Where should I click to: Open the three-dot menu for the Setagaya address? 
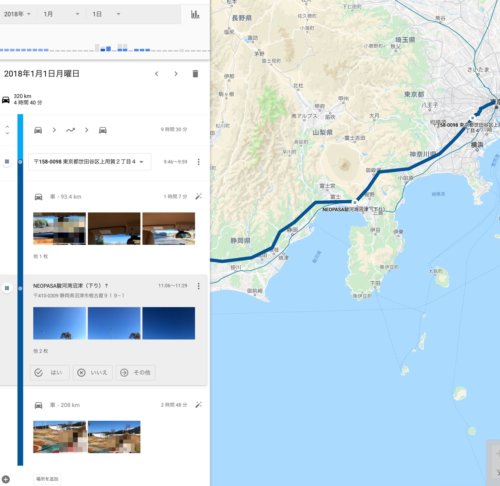[199, 162]
